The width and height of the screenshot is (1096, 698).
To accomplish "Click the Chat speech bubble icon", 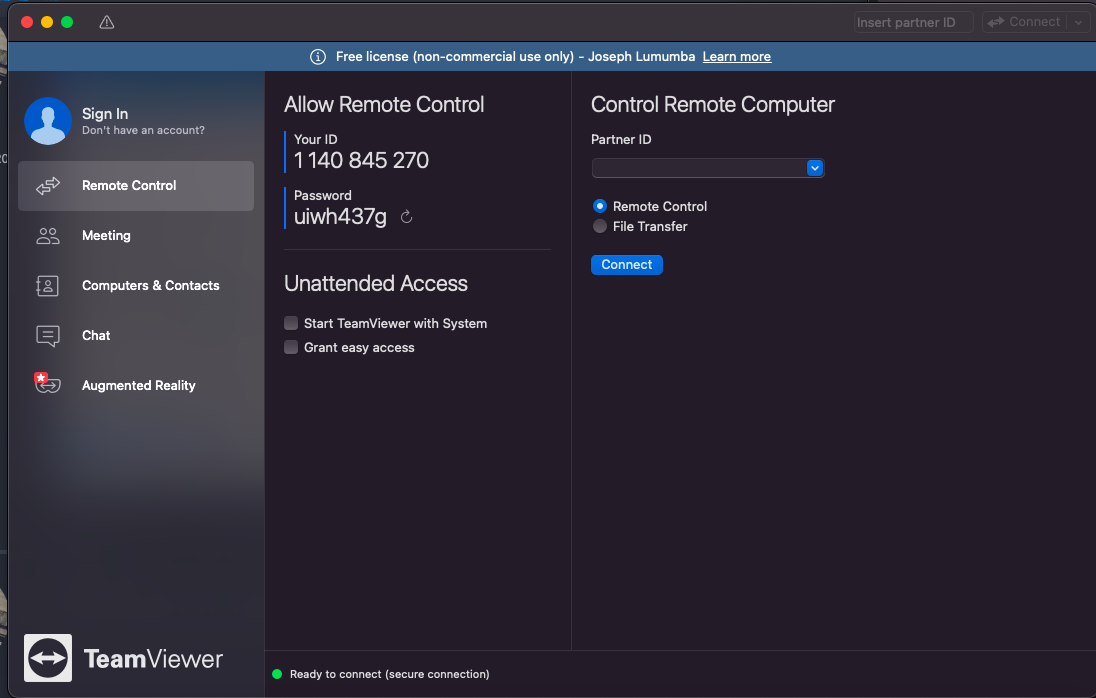I will pos(48,336).
